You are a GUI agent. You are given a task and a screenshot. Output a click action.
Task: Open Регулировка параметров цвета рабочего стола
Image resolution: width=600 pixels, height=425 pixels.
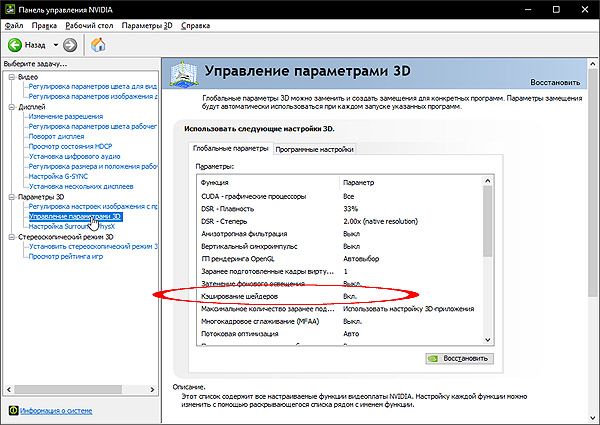coord(93,126)
